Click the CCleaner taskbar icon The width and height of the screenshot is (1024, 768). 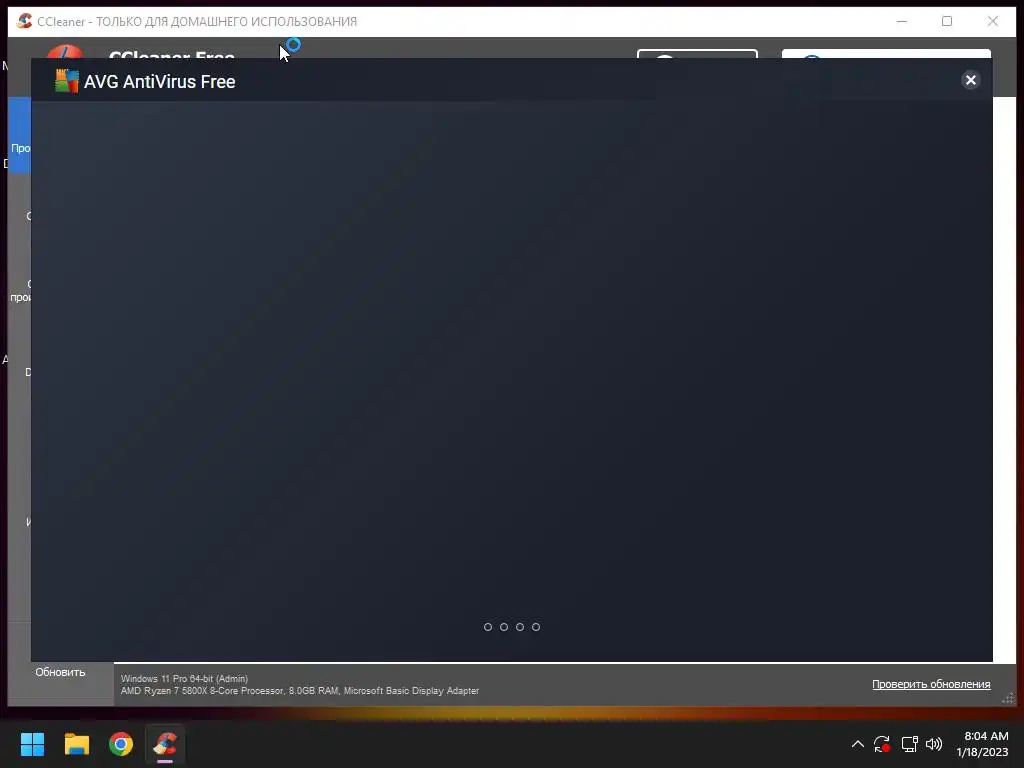165,744
